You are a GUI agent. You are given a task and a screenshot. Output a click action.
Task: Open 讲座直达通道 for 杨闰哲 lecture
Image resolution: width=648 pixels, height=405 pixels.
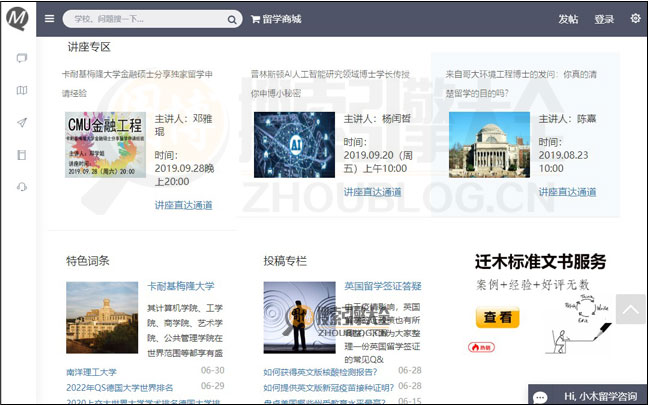(372, 192)
